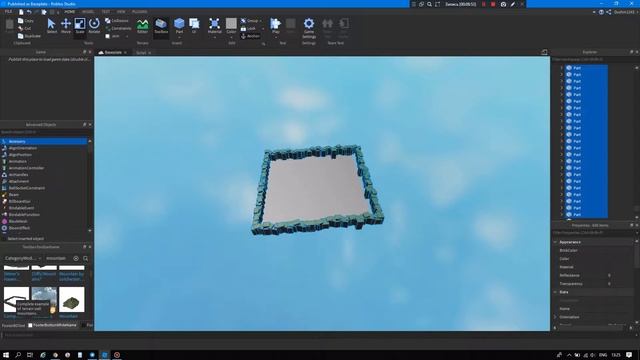Open the Color dropdown arrow
This screenshot has width=640, height=360.
[231, 38]
